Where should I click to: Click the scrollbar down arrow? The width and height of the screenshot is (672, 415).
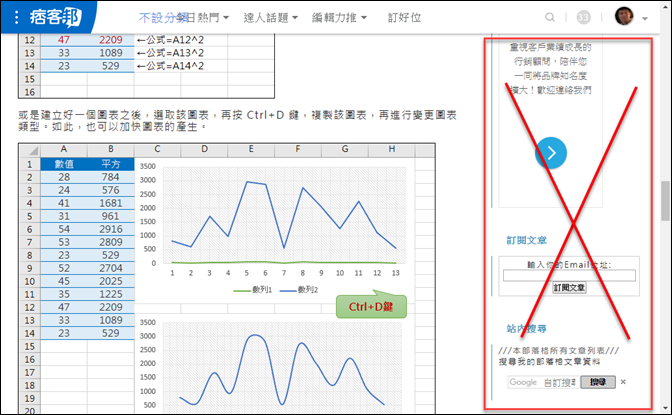pos(665,409)
